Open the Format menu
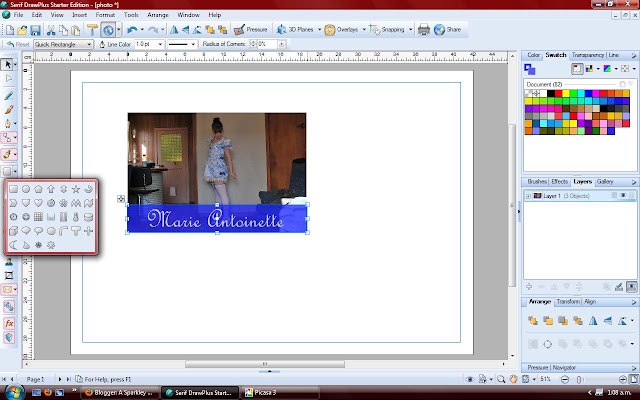 tap(105, 15)
